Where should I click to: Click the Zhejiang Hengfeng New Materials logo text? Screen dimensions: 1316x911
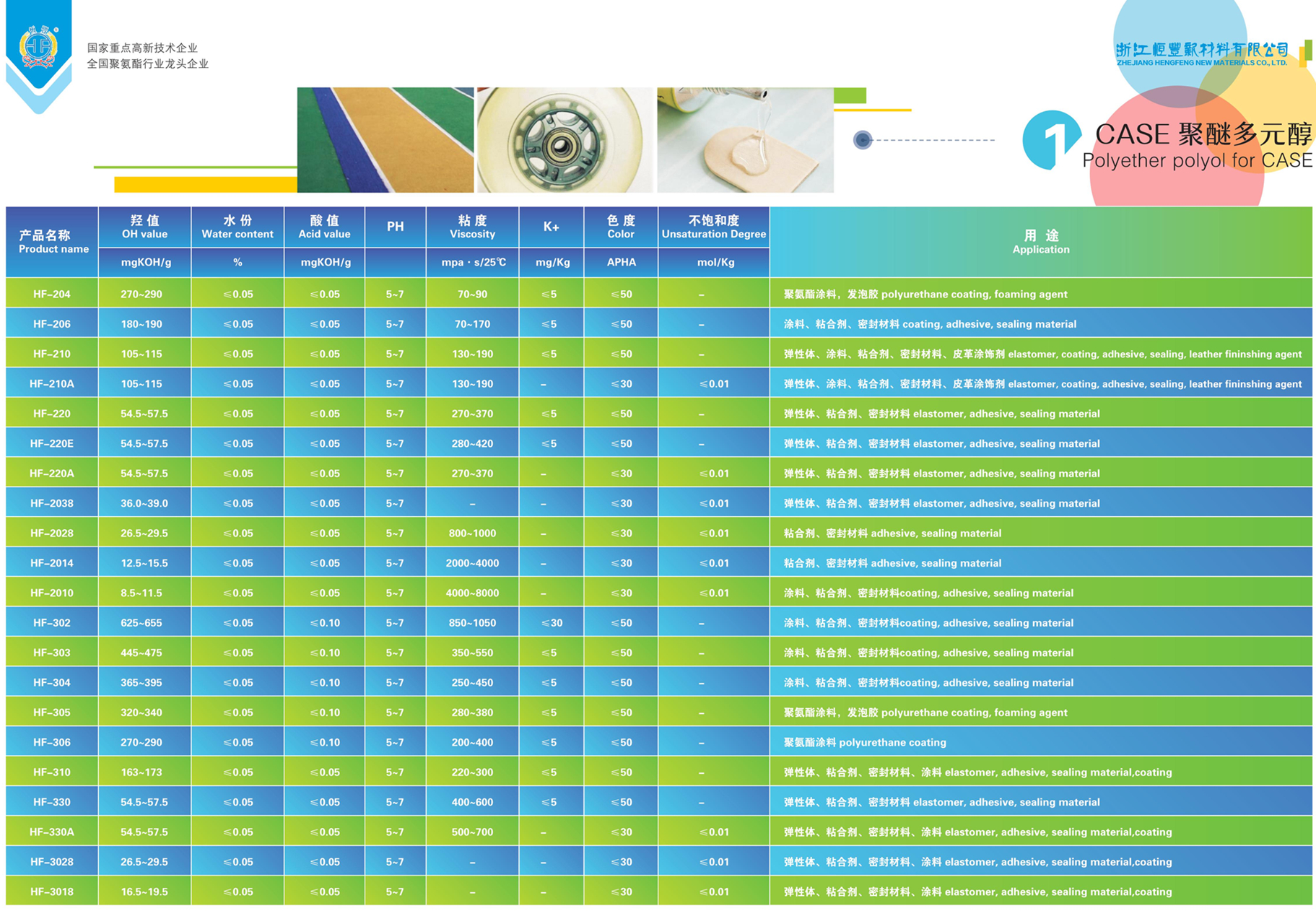(x=1201, y=53)
